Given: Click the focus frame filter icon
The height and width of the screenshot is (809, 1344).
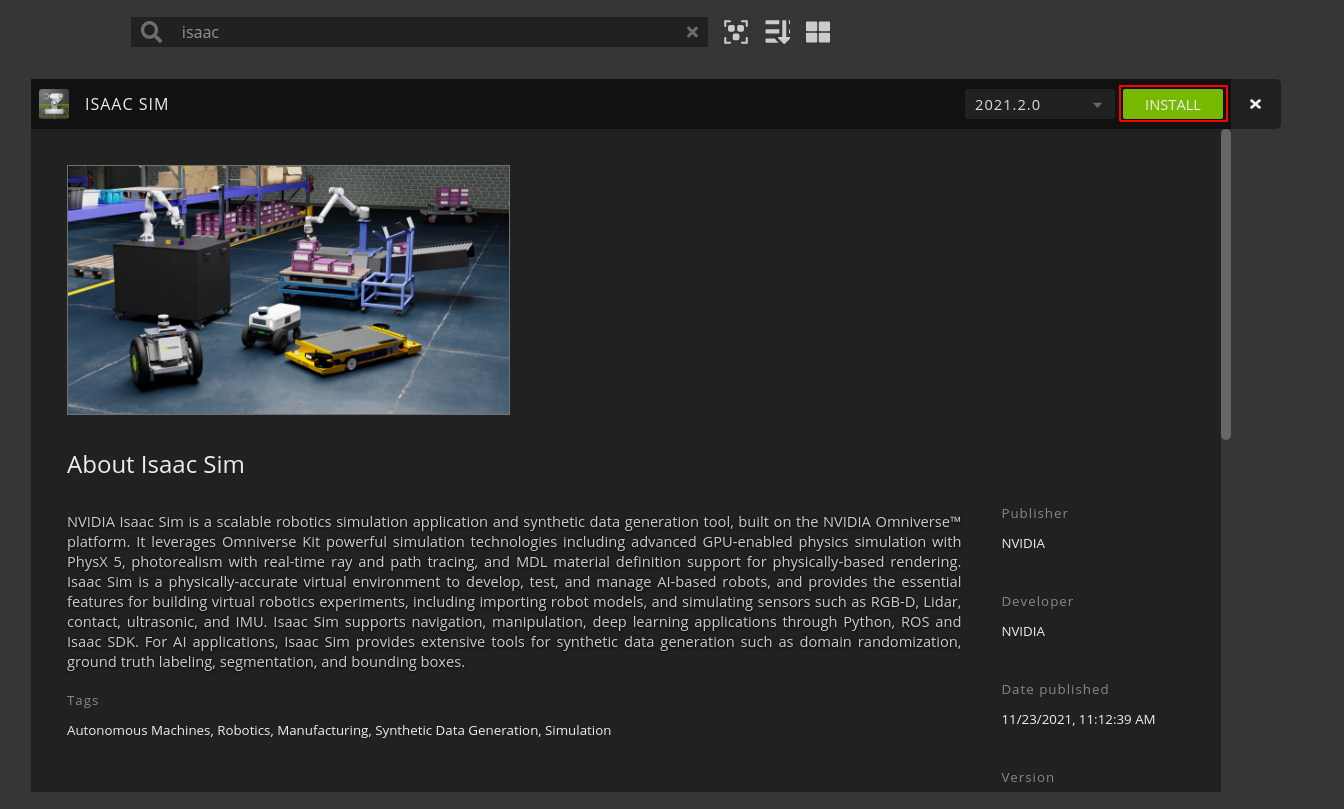Looking at the screenshot, I should pyautogui.click(x=736, y=32).
